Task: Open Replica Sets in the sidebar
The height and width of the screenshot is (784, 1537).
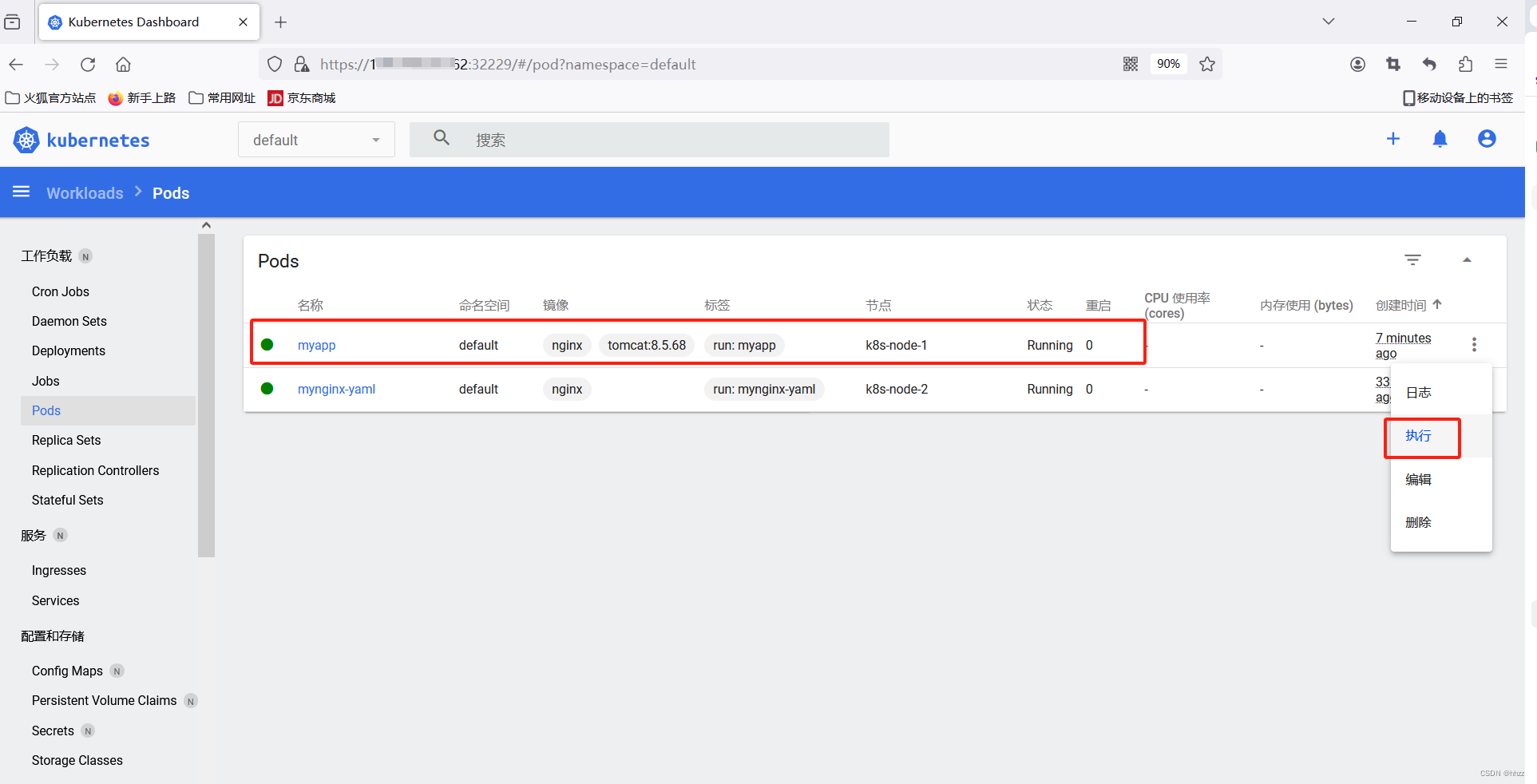Action: [x=66, y=440]
